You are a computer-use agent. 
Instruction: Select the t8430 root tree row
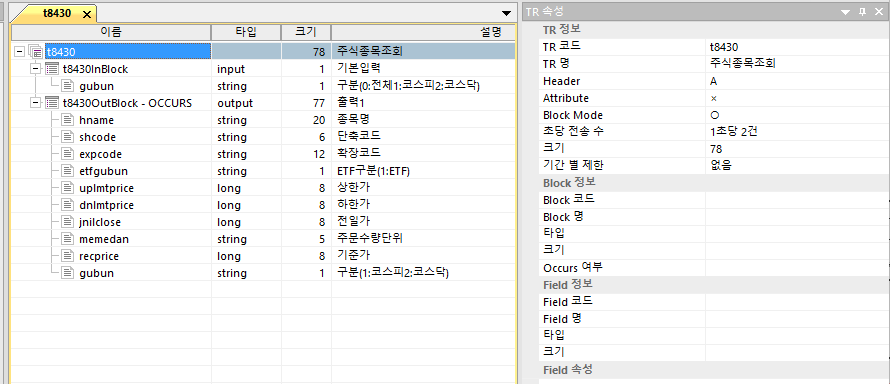263,52
